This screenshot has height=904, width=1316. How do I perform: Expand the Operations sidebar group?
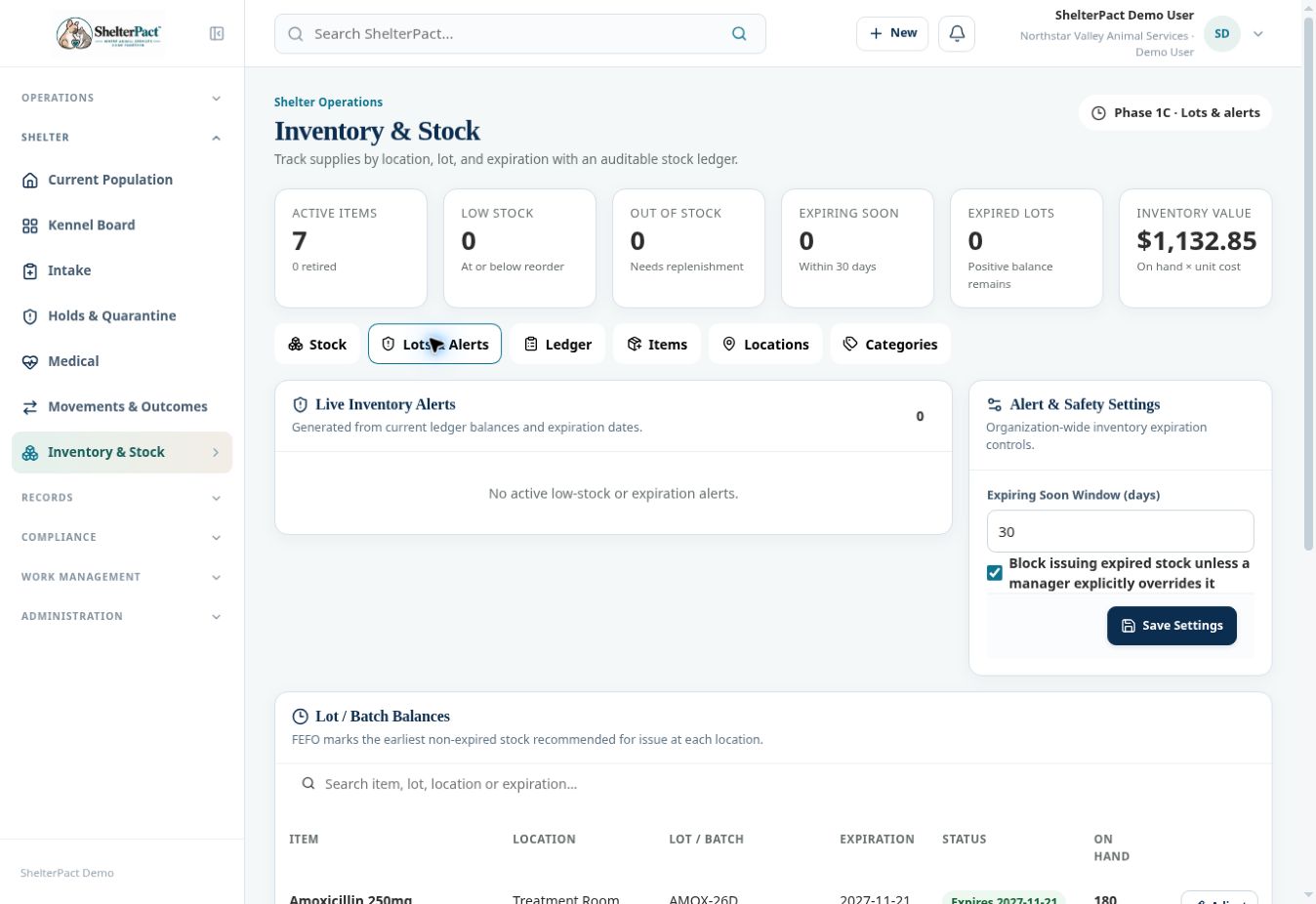(x=122, y=98)
